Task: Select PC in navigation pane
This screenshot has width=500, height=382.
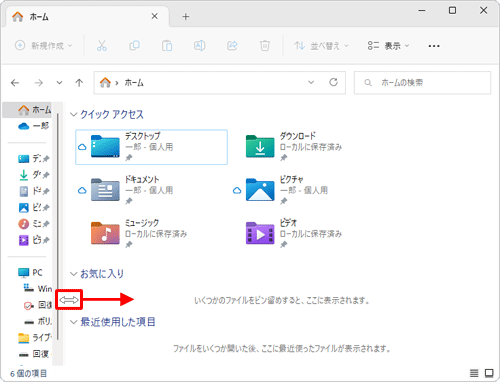Action: tap(27, 272)
